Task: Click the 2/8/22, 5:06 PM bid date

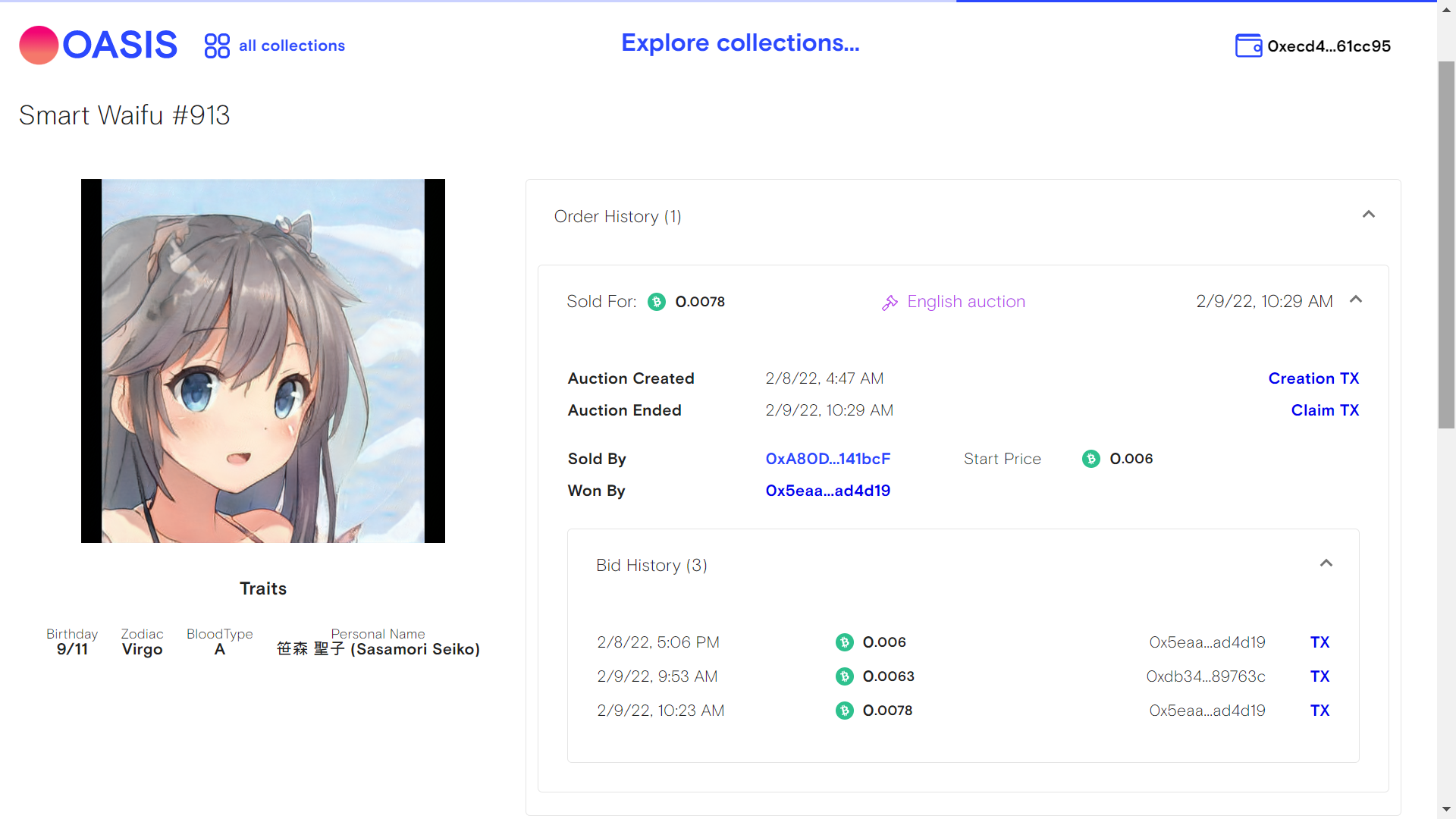Action: click(x=658, y=642)
